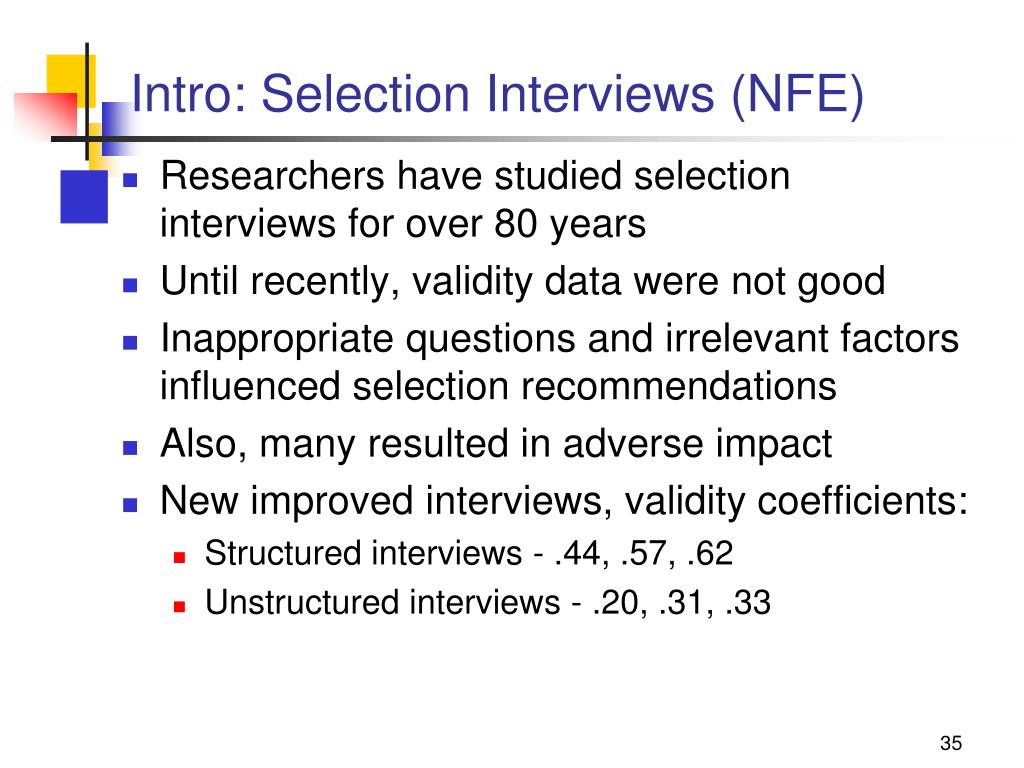The image size is (1024, 768).
Task: Click the large blue square decoration
Action: (x=83, y=195)
